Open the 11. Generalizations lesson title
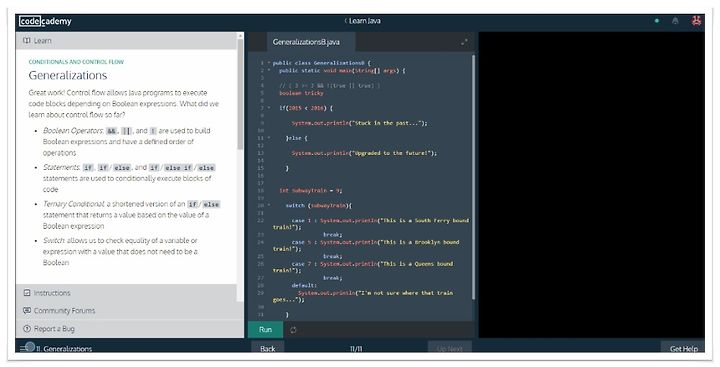Viewport: 720px width, 367px height. point(64,349)
